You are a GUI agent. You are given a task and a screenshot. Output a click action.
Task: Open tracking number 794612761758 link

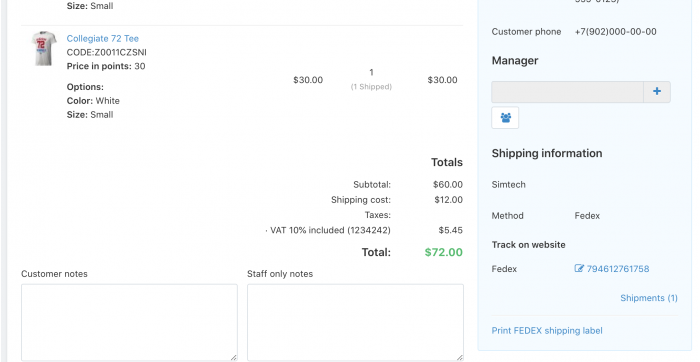click(618, 269)
